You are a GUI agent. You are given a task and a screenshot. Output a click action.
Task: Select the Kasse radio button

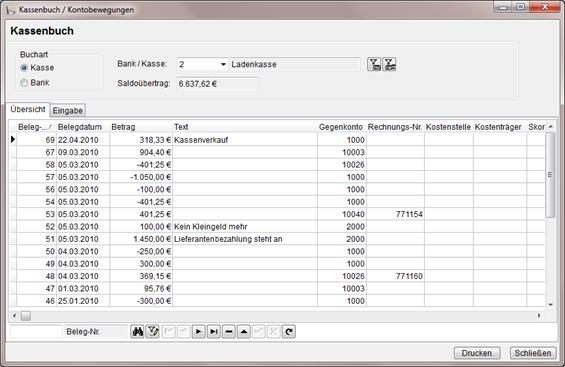pyautogui.click(x=24, y=68)
